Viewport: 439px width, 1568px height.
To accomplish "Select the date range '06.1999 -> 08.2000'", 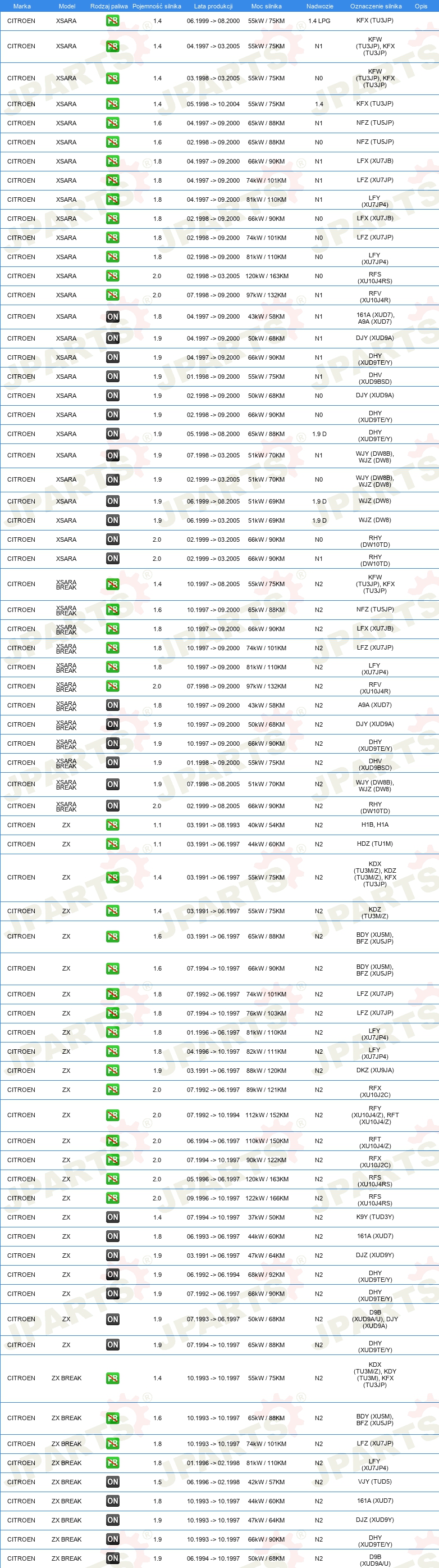I will 213,21.
